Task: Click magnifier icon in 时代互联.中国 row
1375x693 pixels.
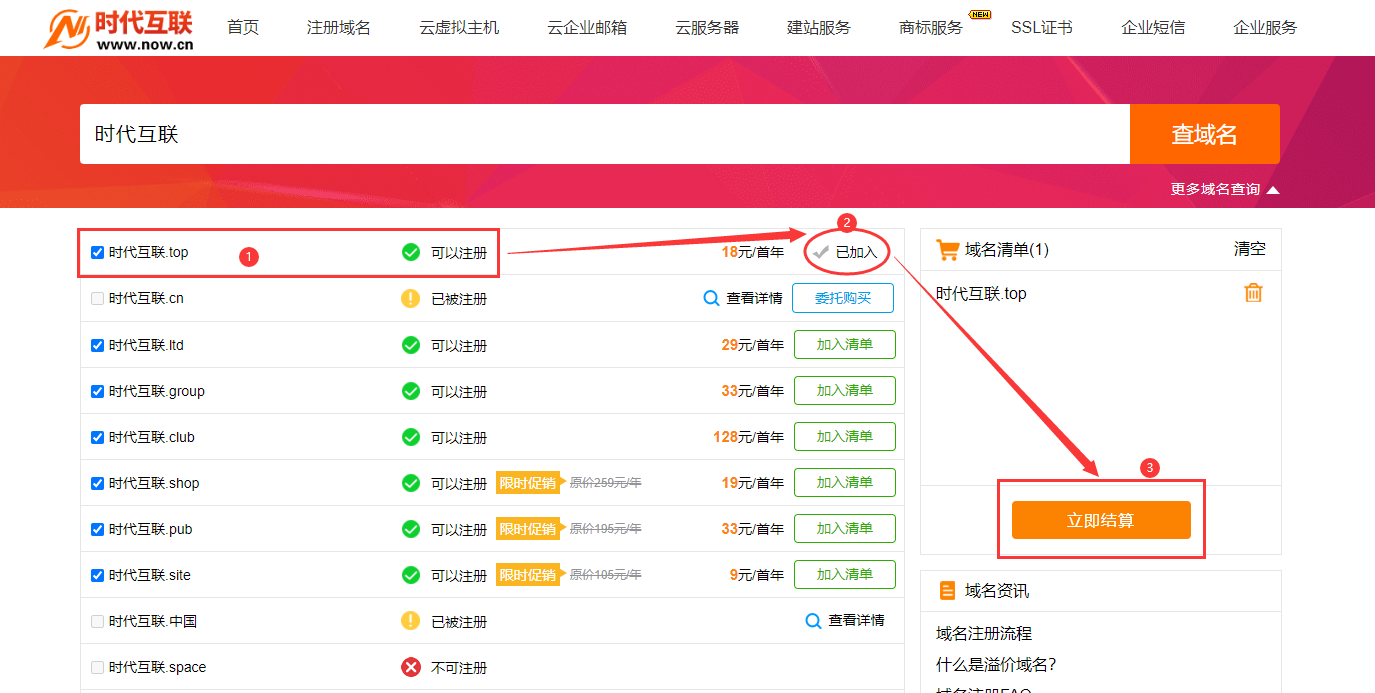Action: tap(813, 621)
